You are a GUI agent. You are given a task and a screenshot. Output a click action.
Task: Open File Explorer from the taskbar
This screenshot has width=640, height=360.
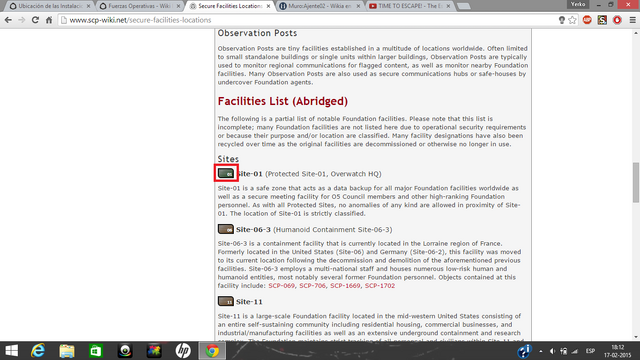tap(67, 351)
